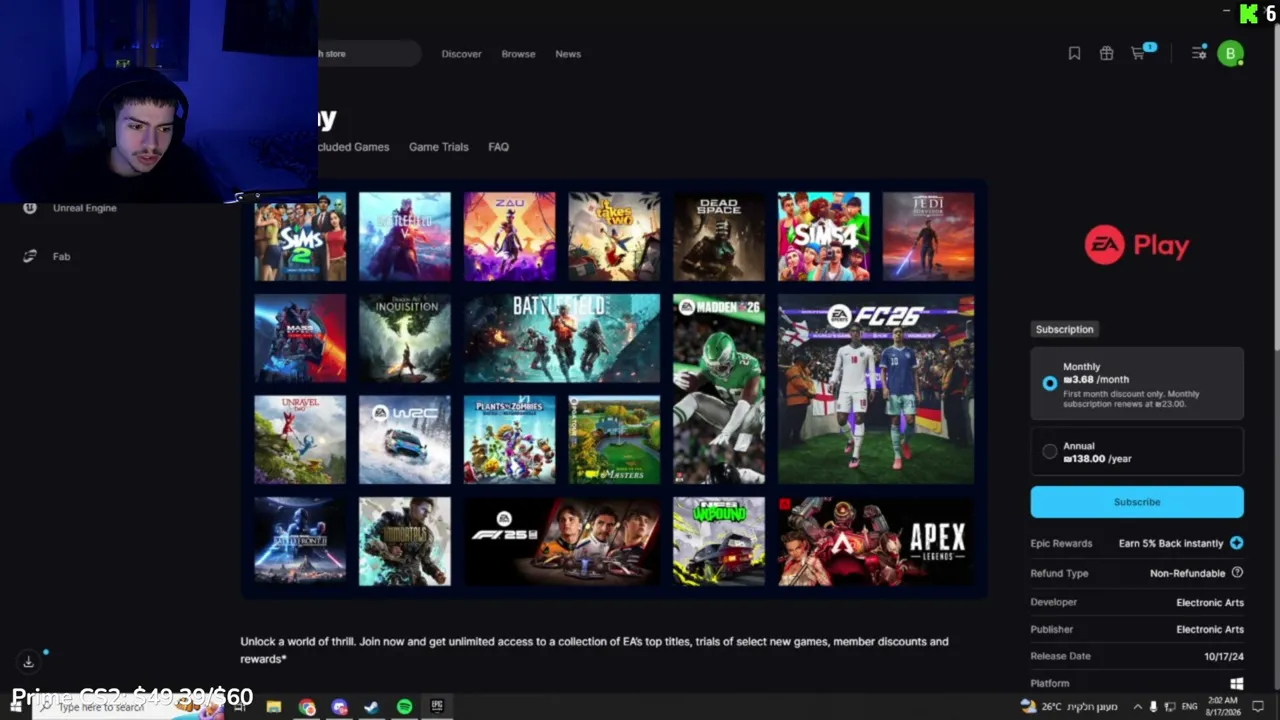Open Steam from the taskbar

pos(372,707)
